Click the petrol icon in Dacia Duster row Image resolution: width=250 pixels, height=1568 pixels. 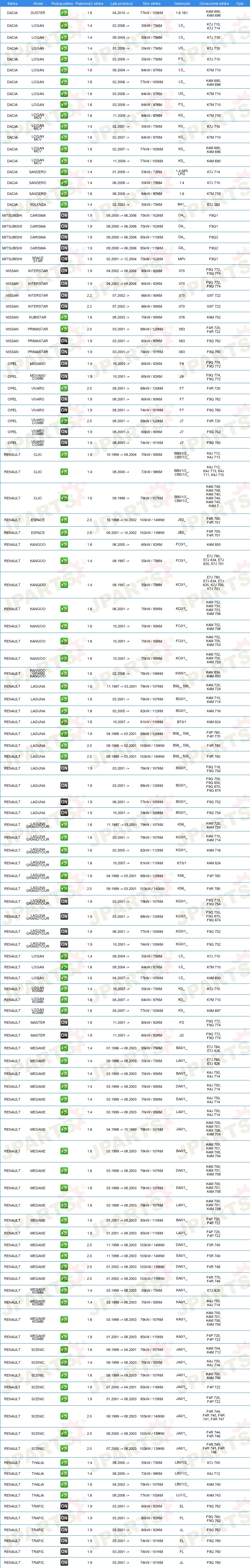(x=64, y=13)
